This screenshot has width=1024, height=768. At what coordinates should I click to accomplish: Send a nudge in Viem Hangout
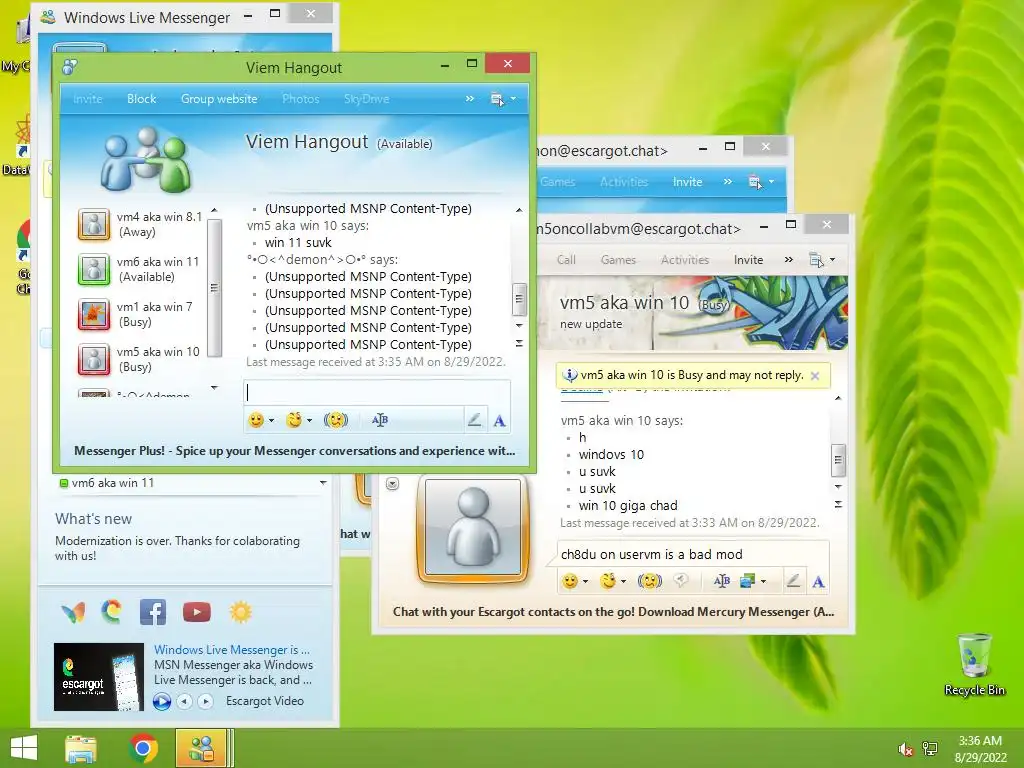[x=336, y=420]
